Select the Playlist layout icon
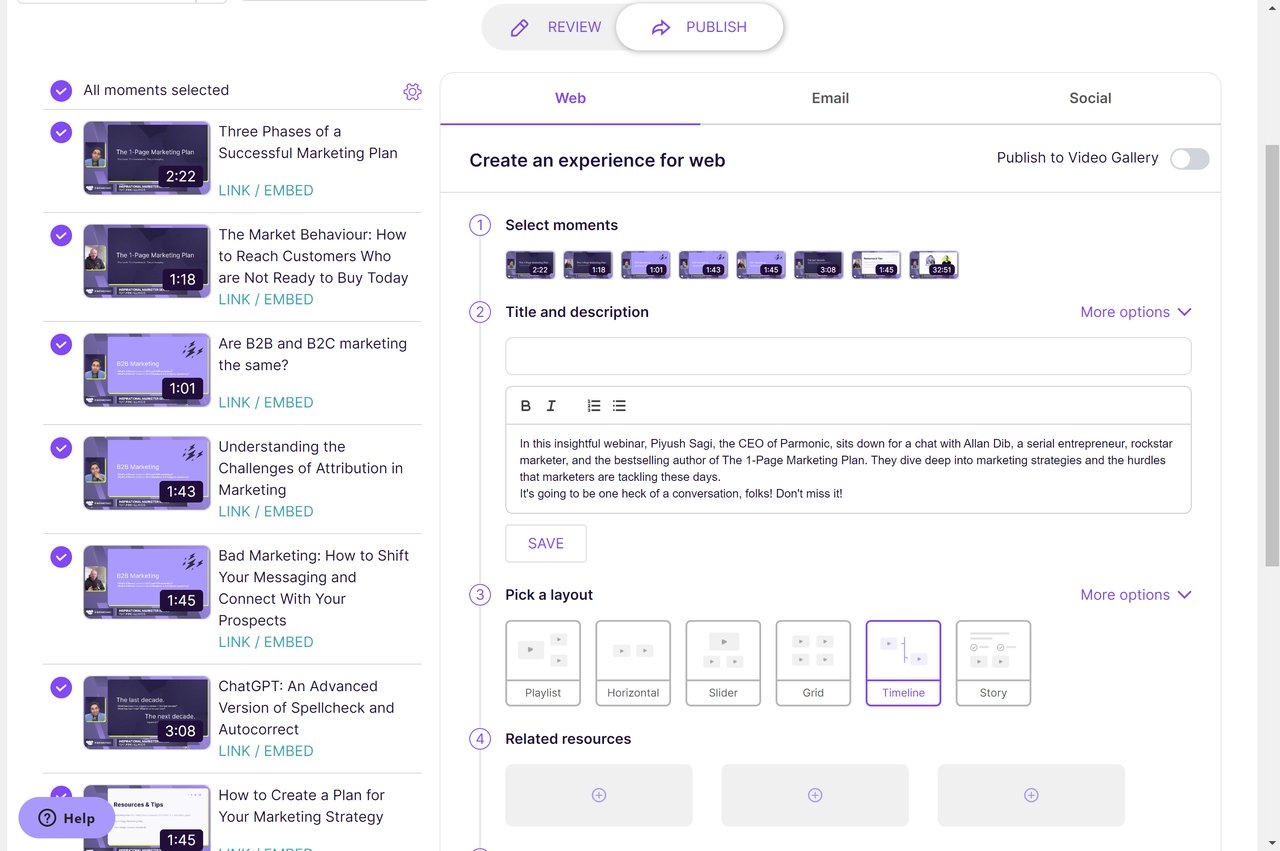The width and height of the screenshot is (1280, 851). click(x=543, y=663)
